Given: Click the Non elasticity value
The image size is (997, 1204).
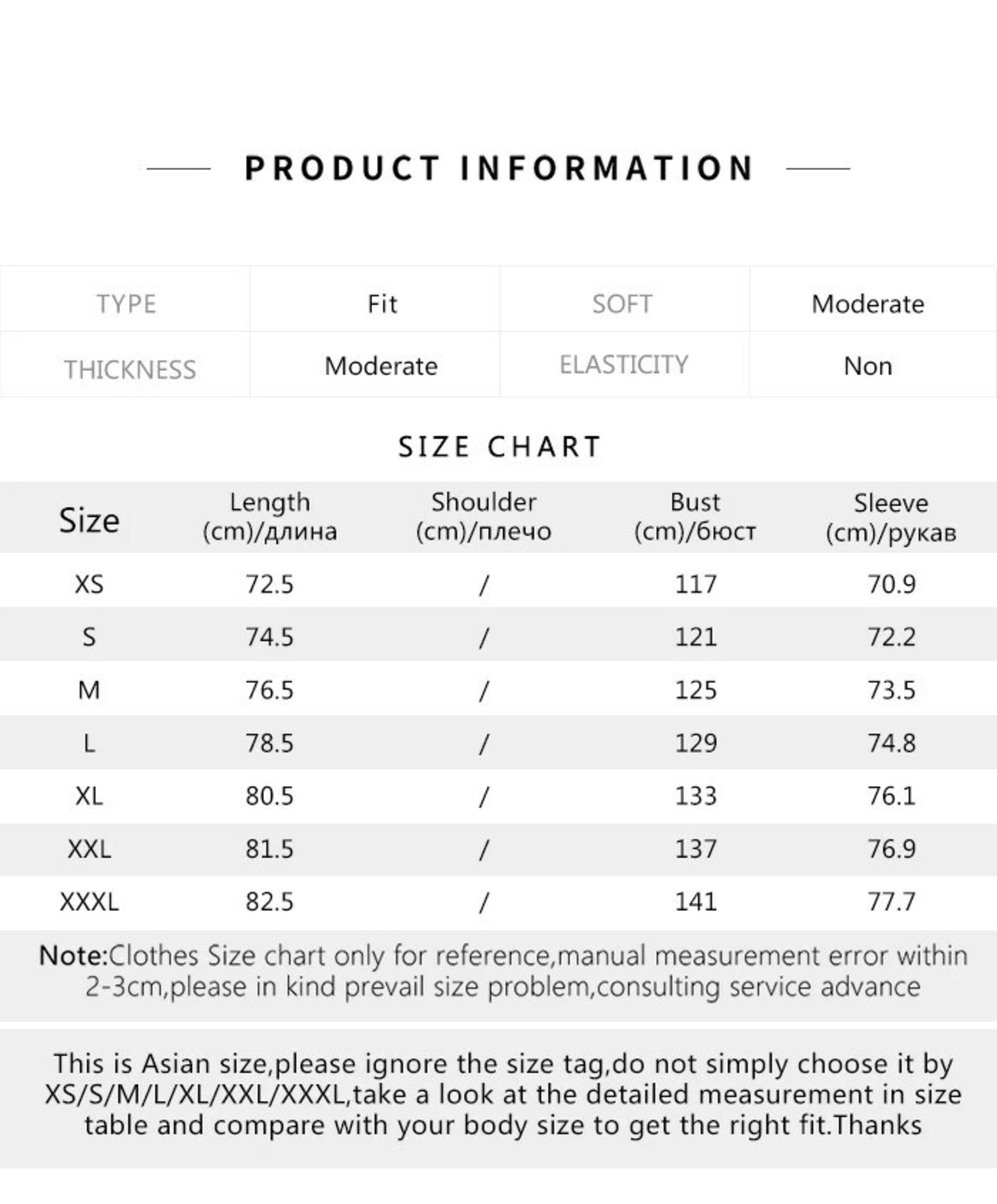Looking at the screenshot, I should point(868,365).
